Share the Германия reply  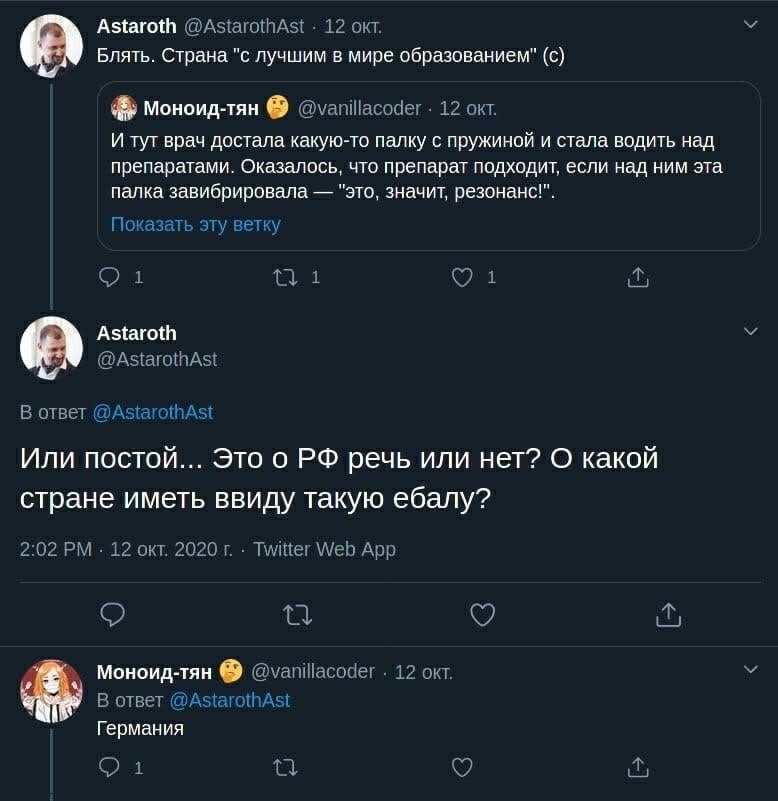tap(637, 767)
